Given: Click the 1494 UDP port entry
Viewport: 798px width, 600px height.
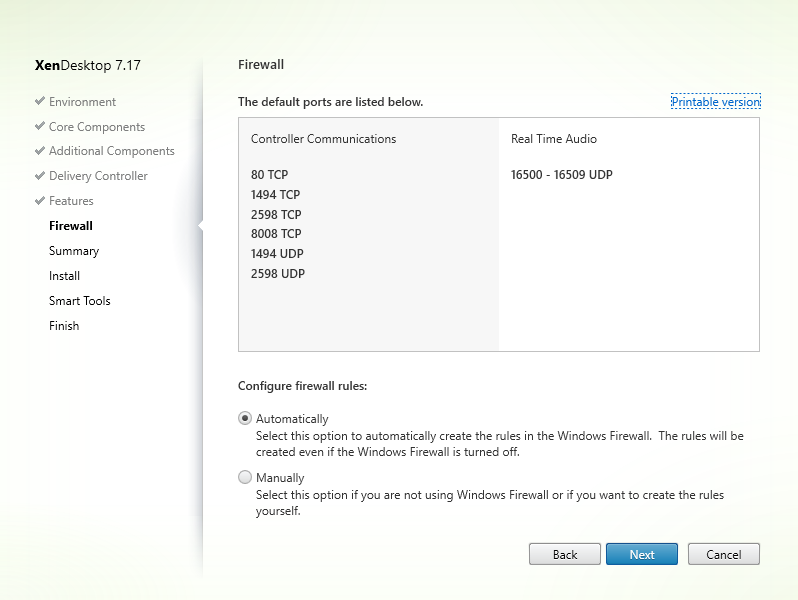Looking at the screenshot, I should (277, 253).
